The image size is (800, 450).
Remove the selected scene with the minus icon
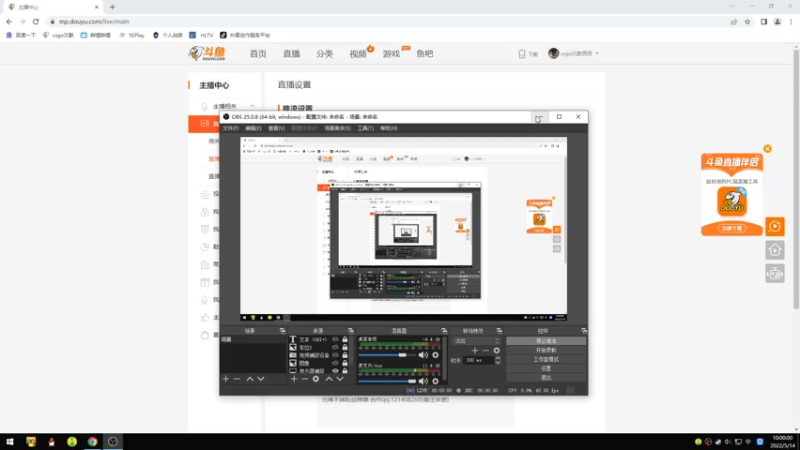237,379
